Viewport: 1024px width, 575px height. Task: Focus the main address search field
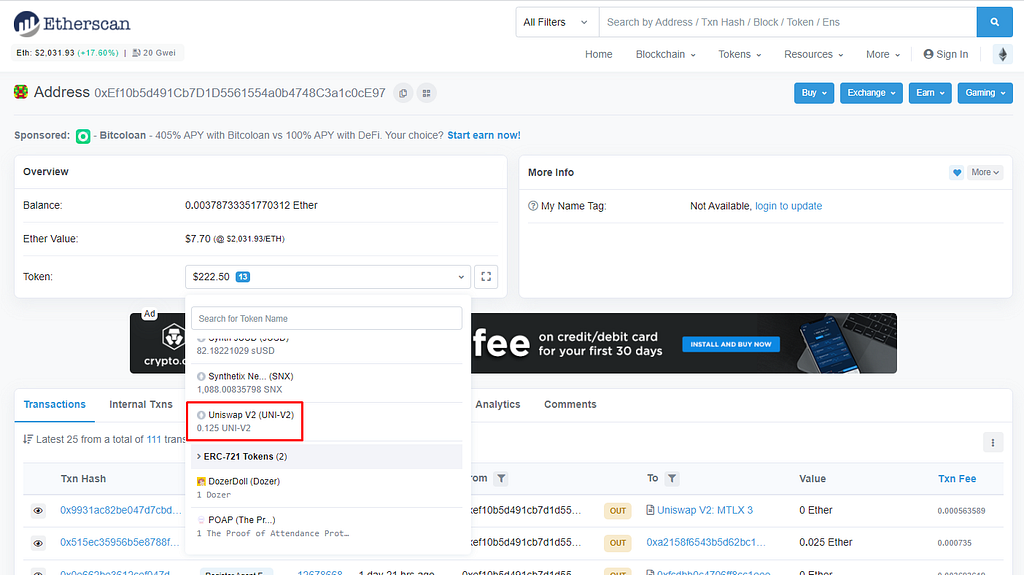click(x=788, y=22)
